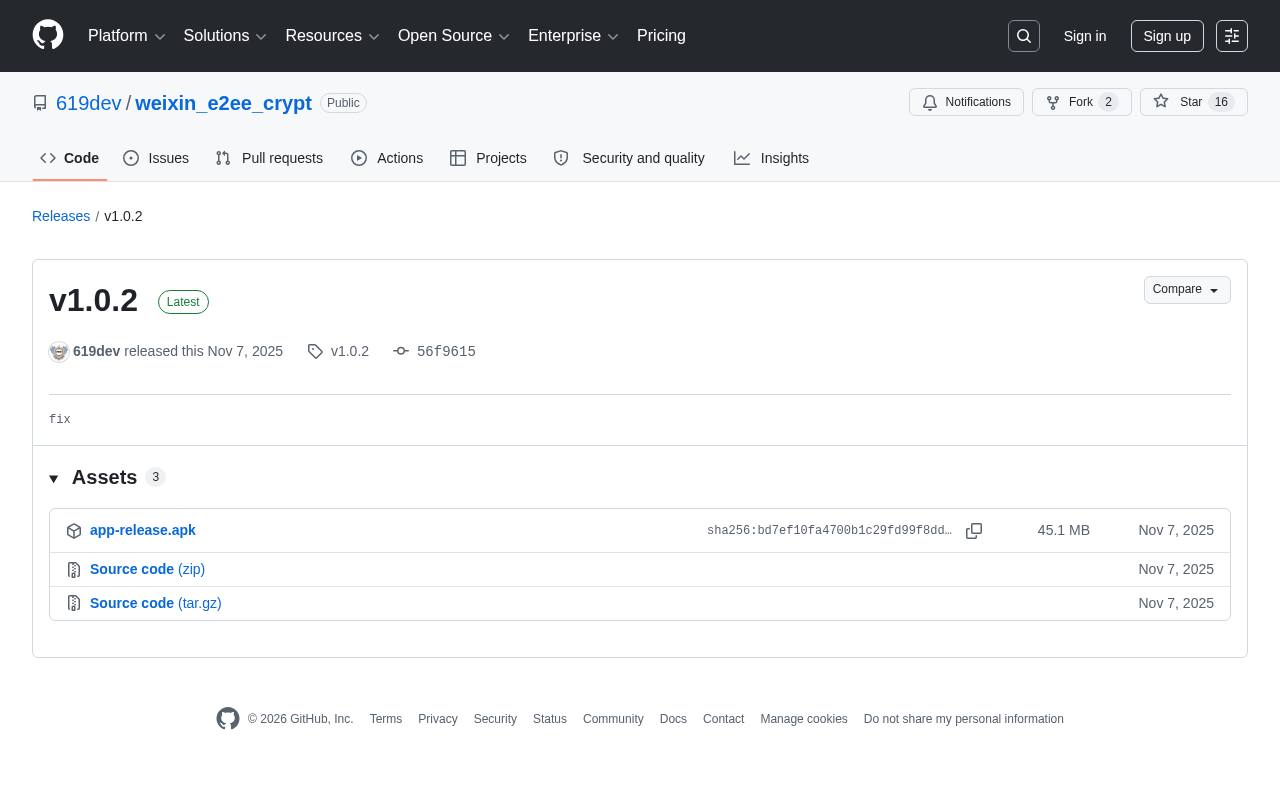Image resolution: width=1280 pixels, height=800 pixels.
Task: Click the v1.0.2 release title
Action: pos(93,300)
